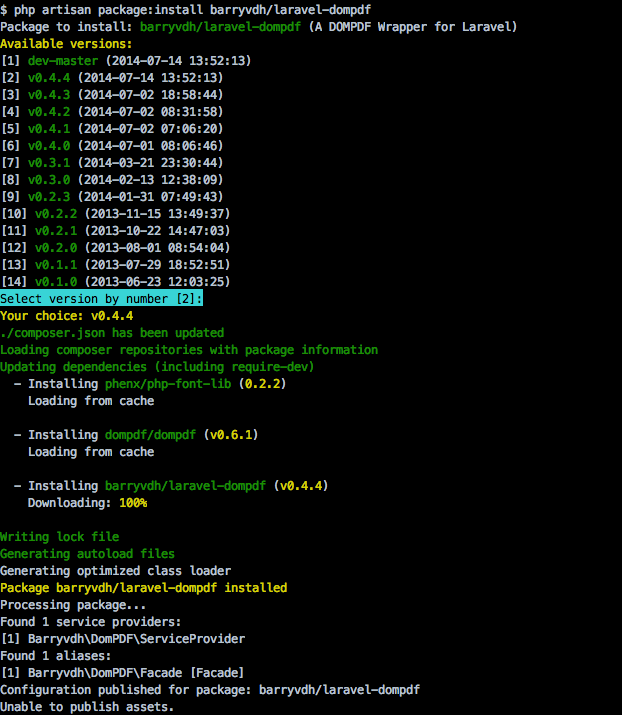Click 'Unable to publish assets.' line
Image resolution: width=622 pixels, height=715 pixels.
87,707
